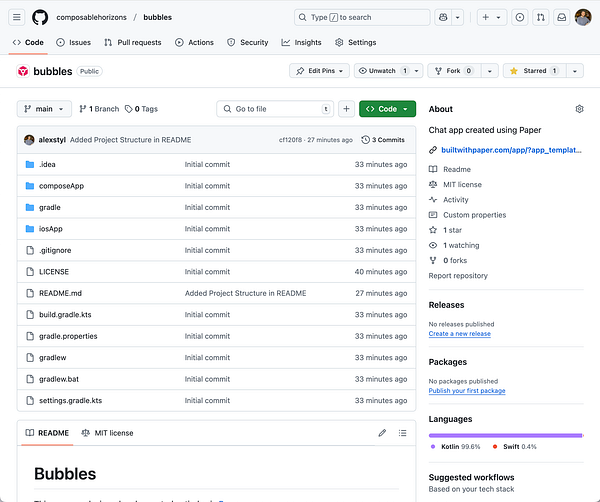Click Create a new release link
The width and height of the screenshot is (600, 502).
[x=460, y=334]
